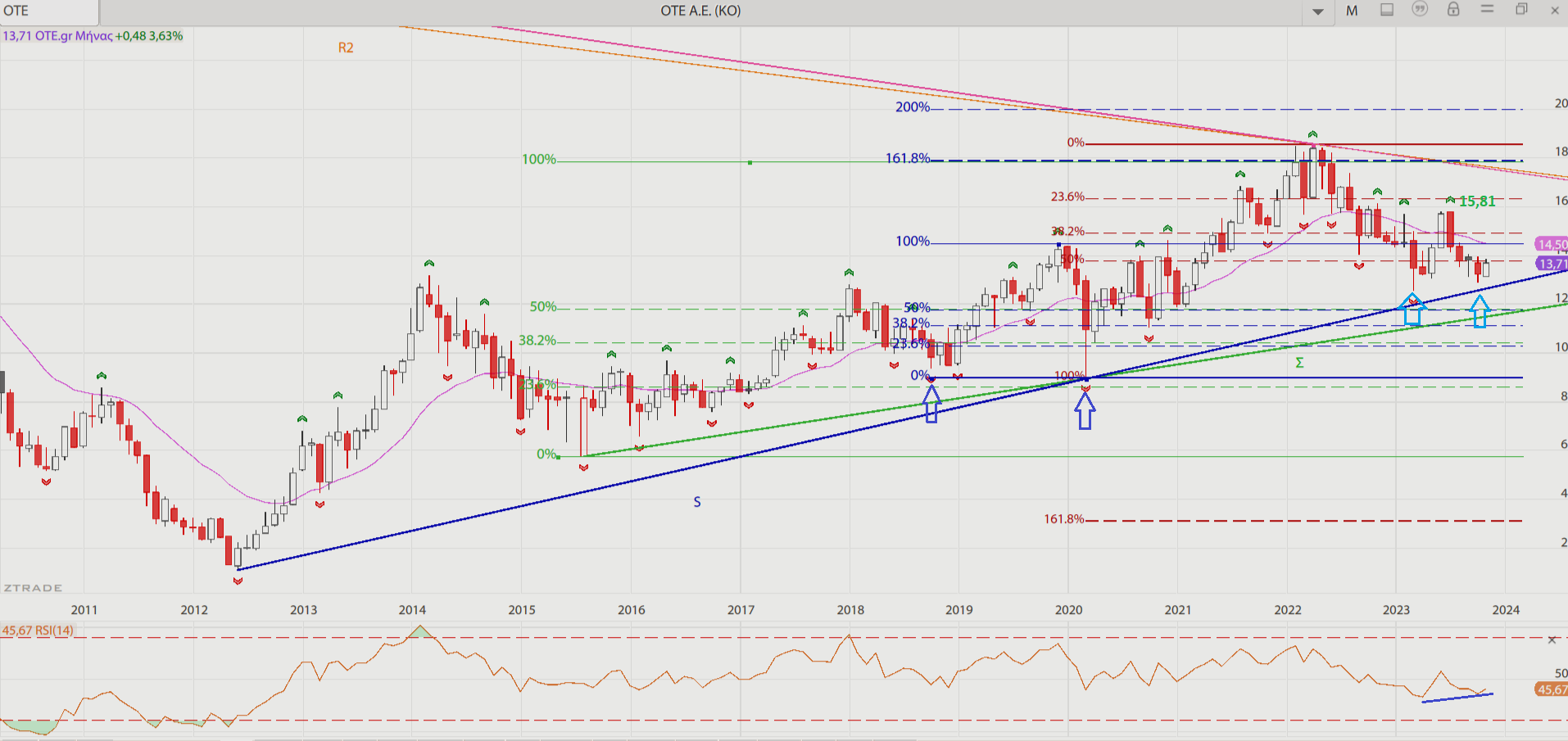
Task: Select the 13,71 OTE.gr Μήνας price legend
Action: [93, 36]
